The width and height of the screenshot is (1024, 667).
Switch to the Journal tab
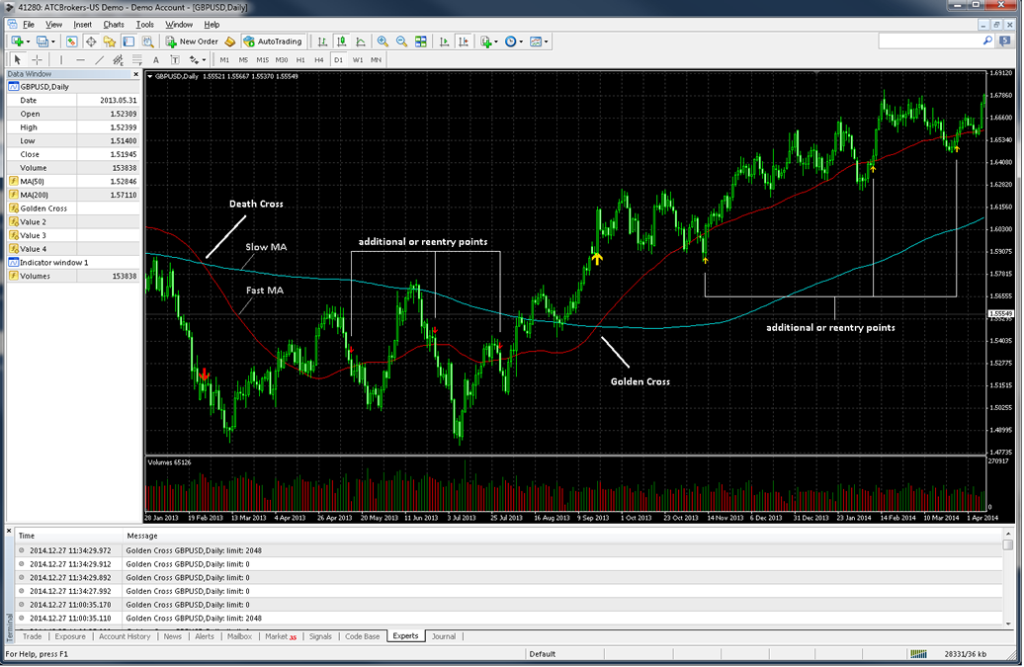(443, 636)
